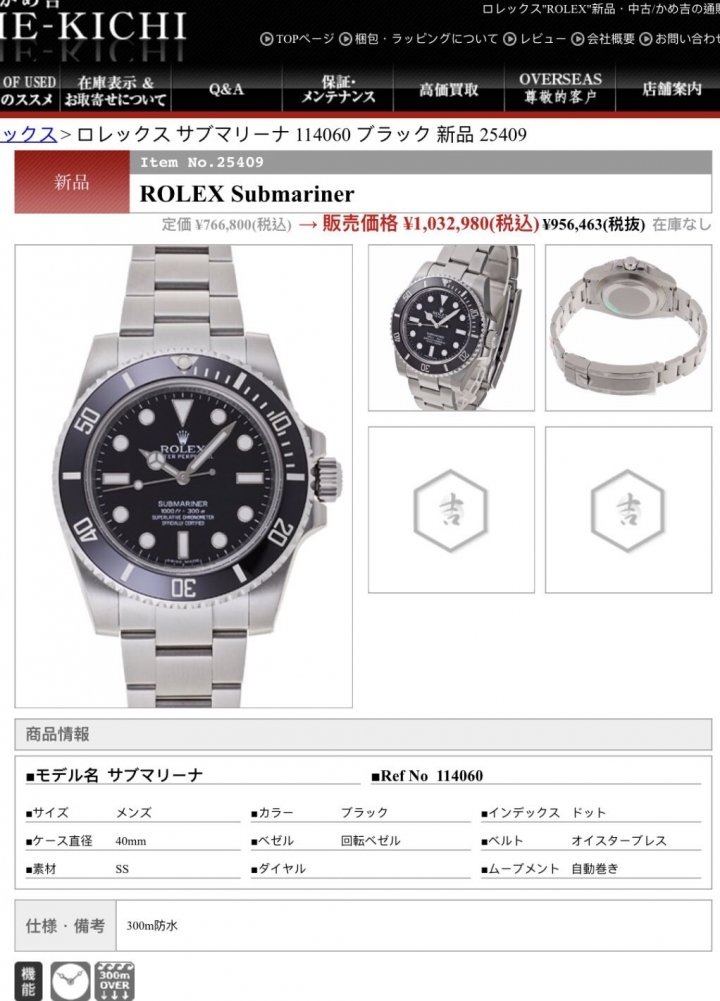Click the first hexagon placeholder image
This screenshot has width=720, height=1001.
(451, 509)
